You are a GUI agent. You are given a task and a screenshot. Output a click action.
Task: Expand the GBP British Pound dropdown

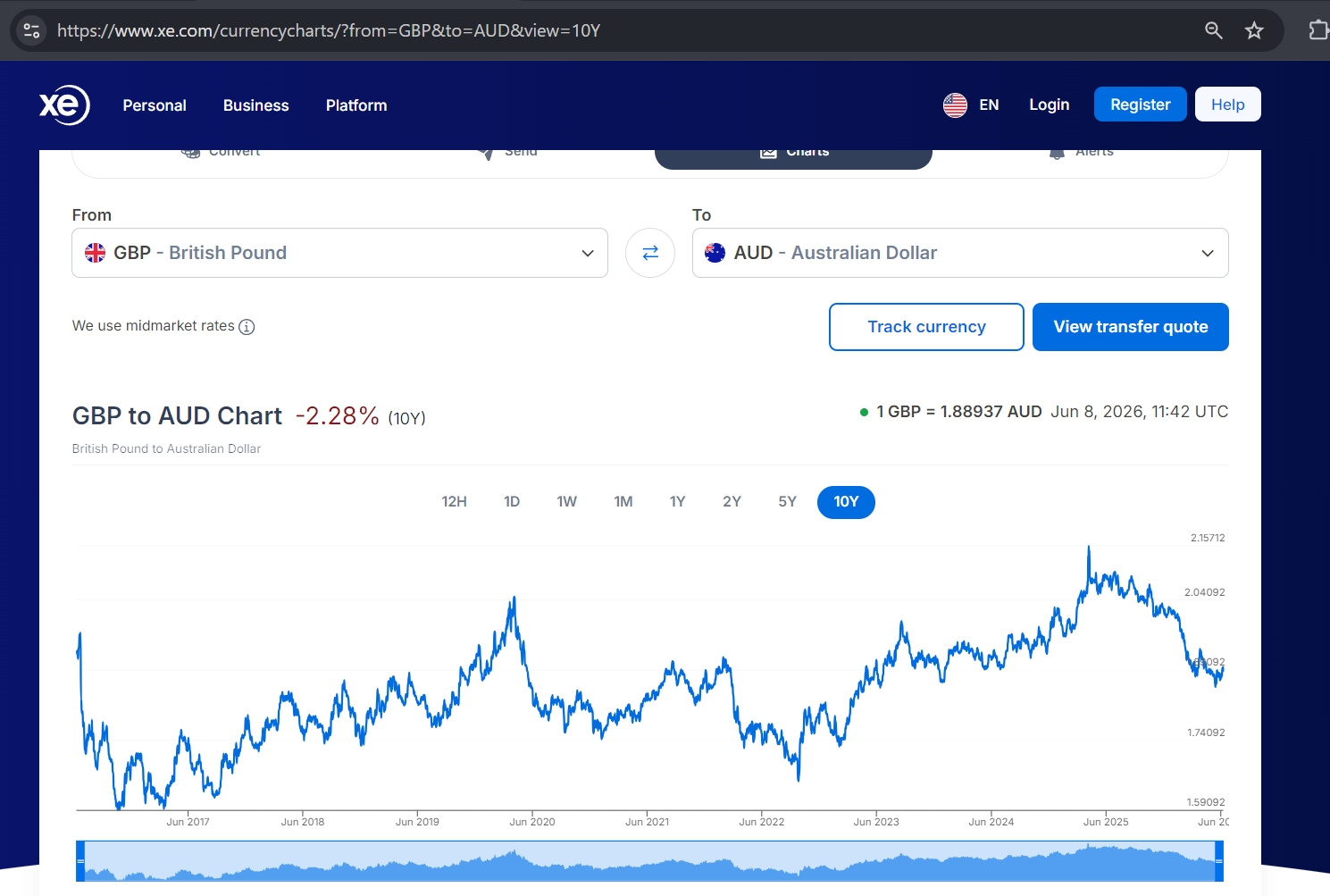coord(339,253)
